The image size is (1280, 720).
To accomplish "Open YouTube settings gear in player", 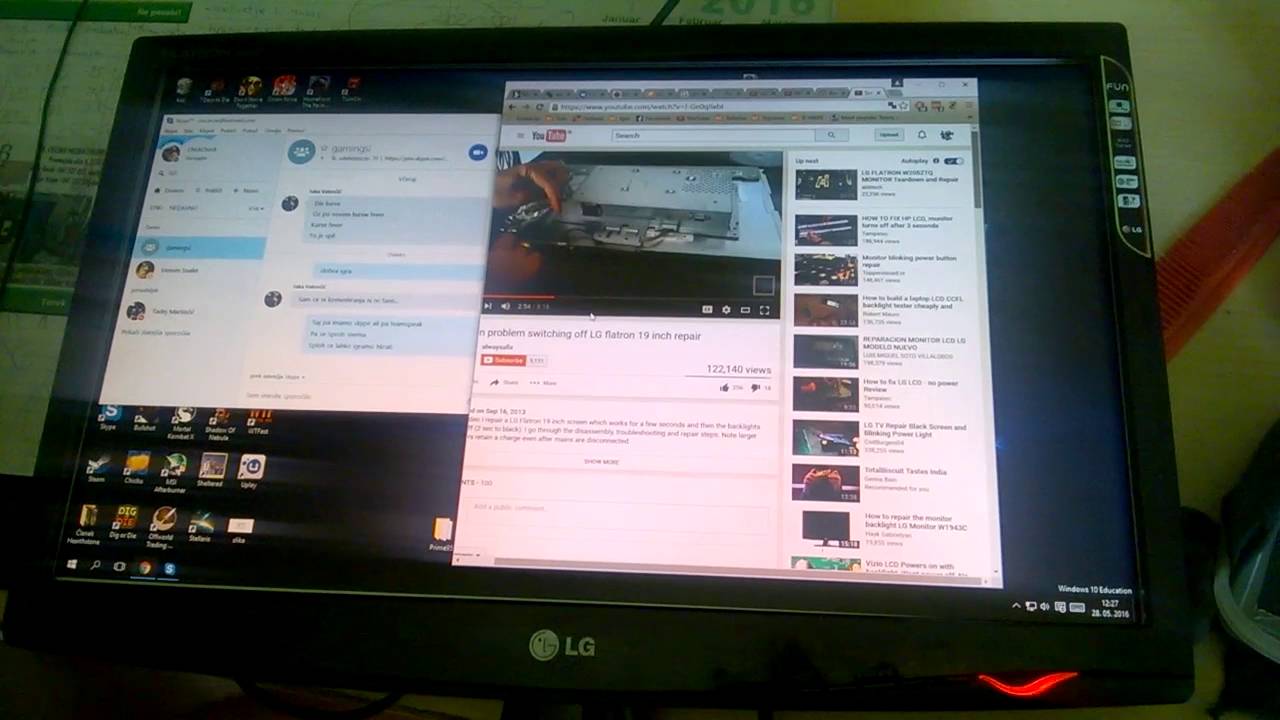I will click(x=726, y=310).
